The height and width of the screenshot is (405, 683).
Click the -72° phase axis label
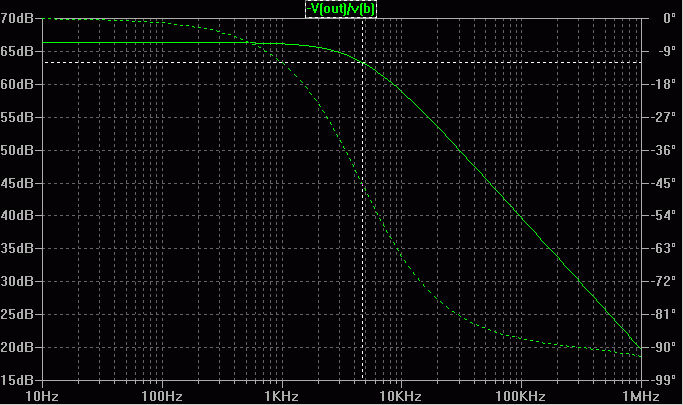[664, 281]
